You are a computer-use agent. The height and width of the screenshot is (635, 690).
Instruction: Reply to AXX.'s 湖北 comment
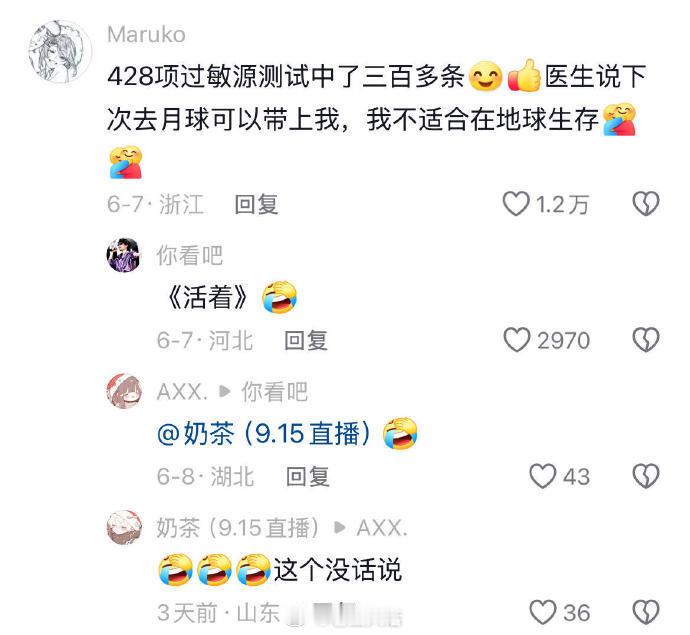click(x=307, y=477)
